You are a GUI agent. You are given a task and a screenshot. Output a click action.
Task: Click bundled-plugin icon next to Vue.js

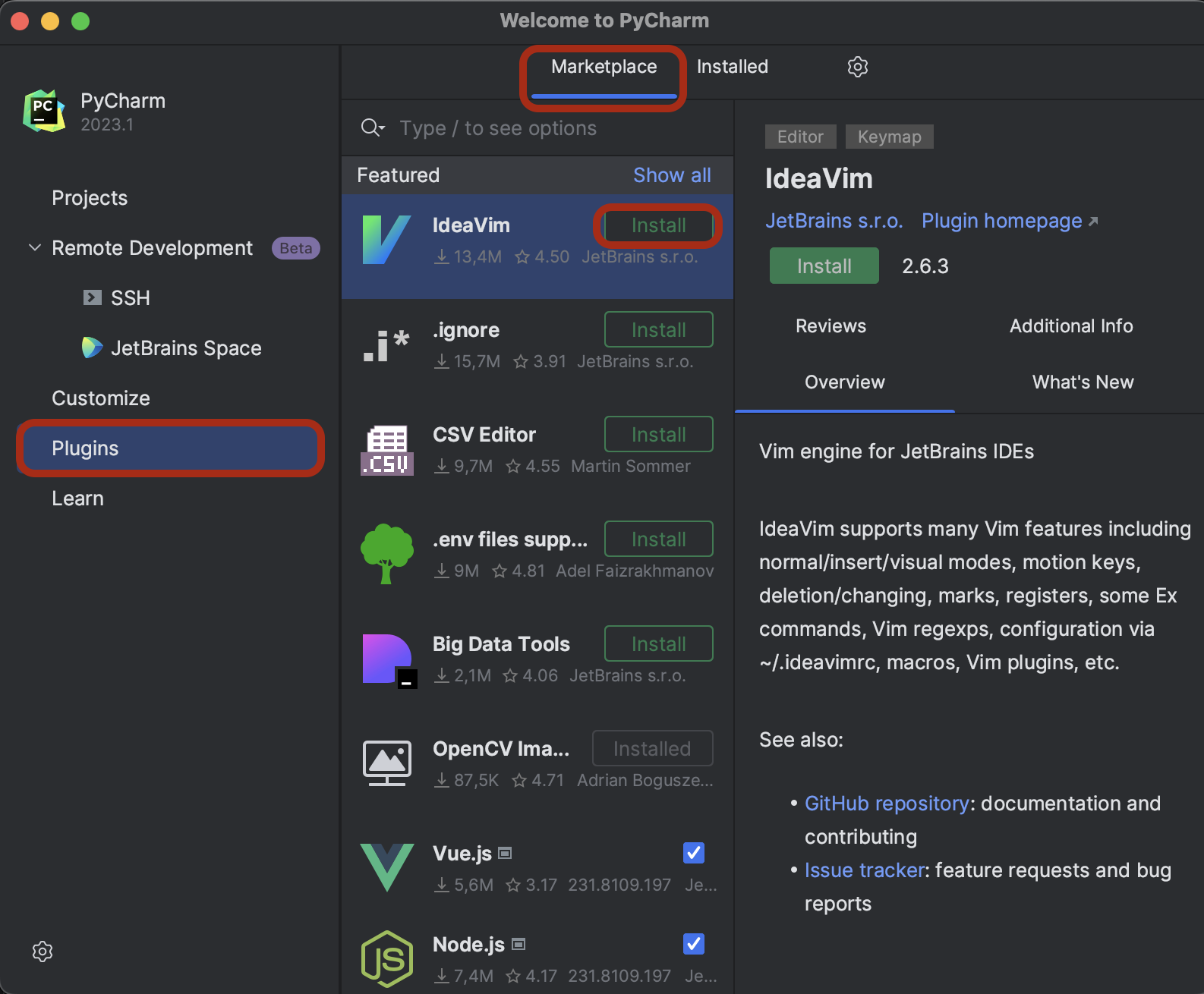coord(505,854)
